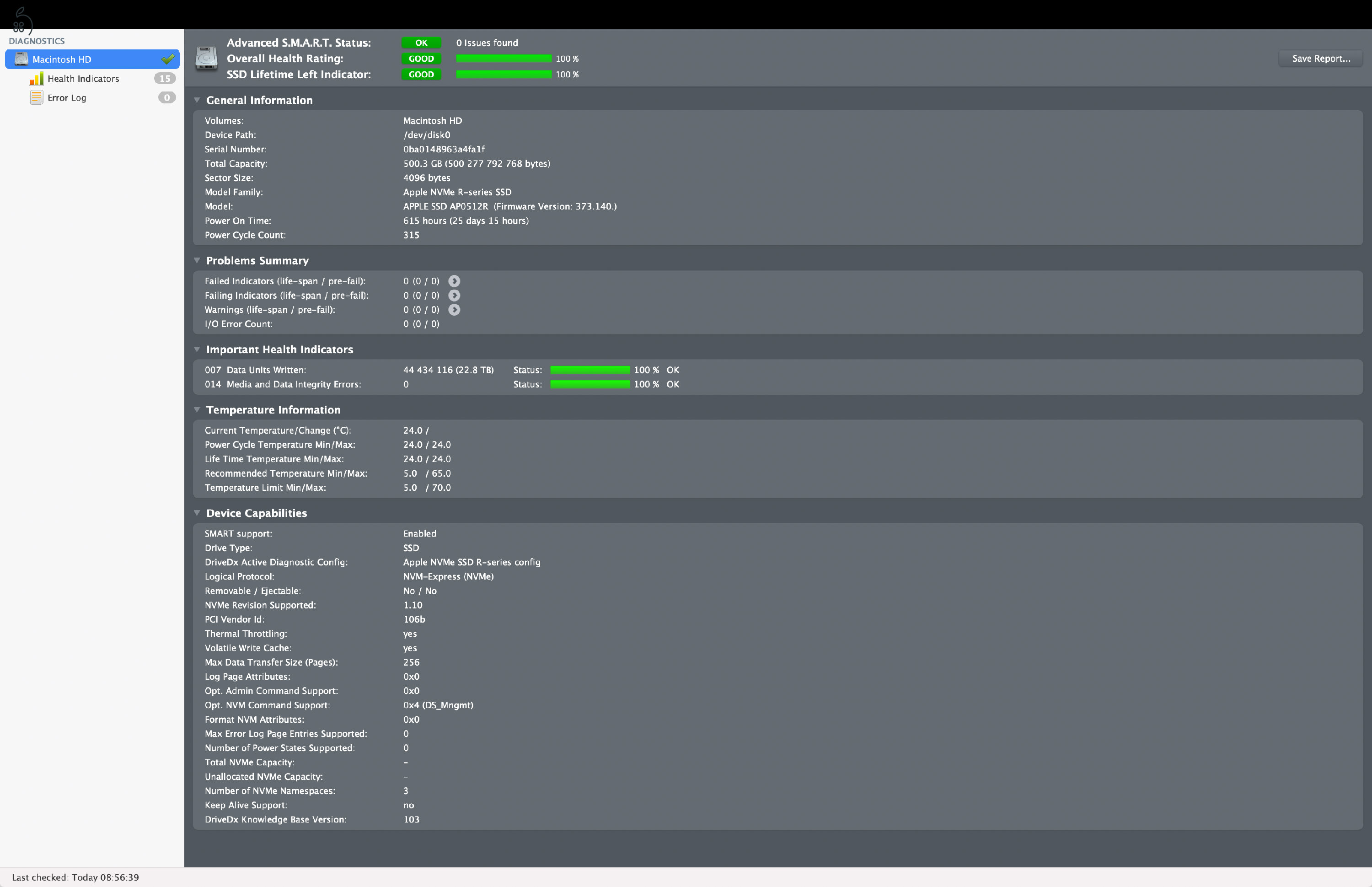
Task: Click Number of NVMe Namespaces label
Action: point(270,791)
